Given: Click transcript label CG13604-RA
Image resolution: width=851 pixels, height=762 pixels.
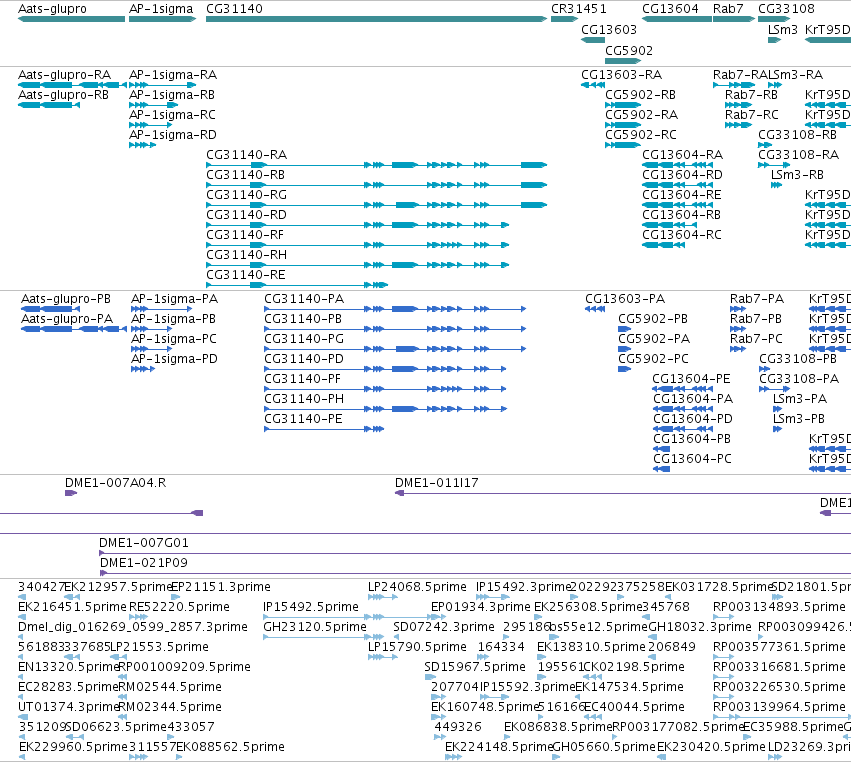Looking at the screenshot, I should pyautogui.click(x=682, y=155).
